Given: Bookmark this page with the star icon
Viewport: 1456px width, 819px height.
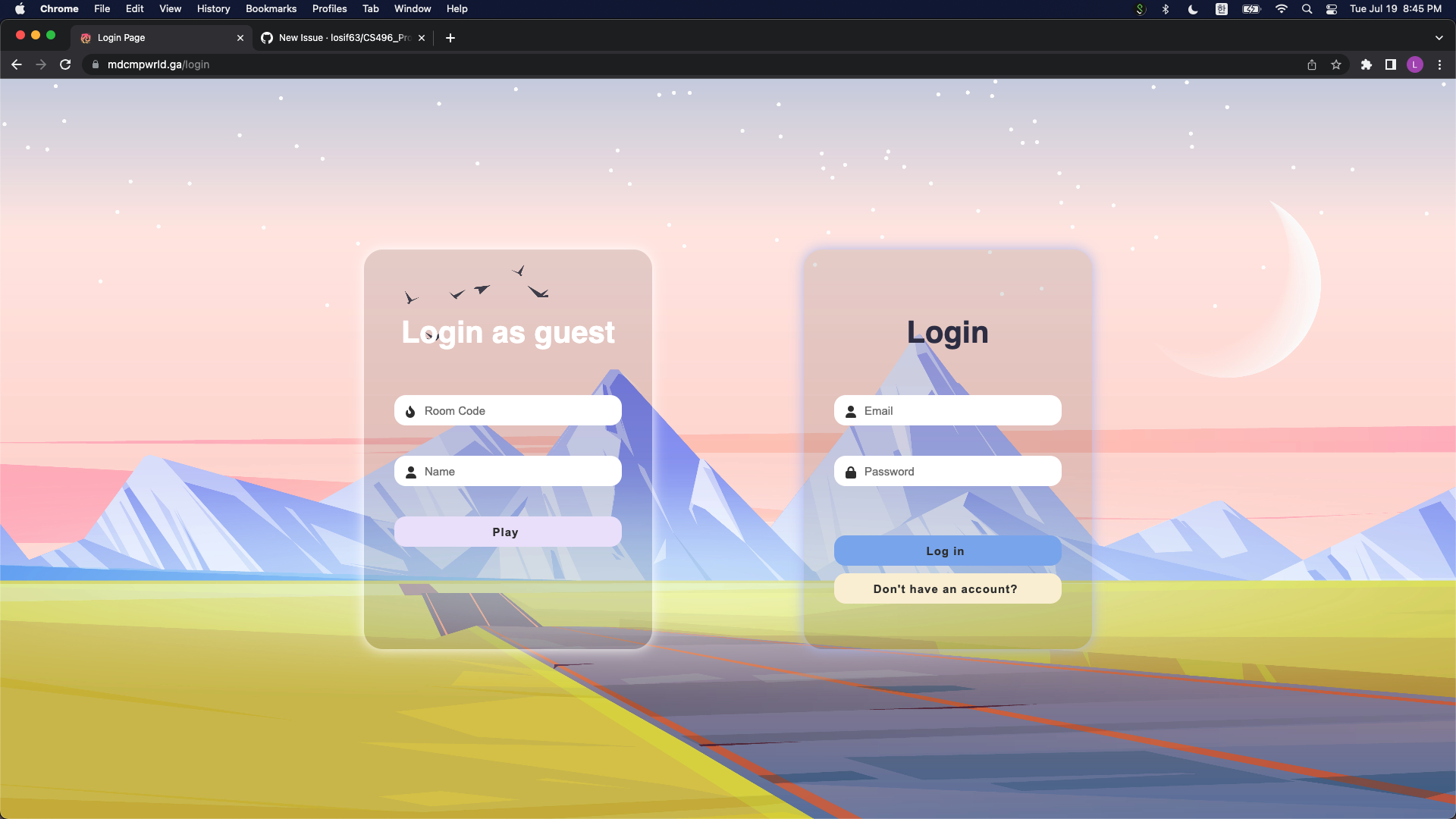Looking at the screenshot, I should coord(1336,64).
